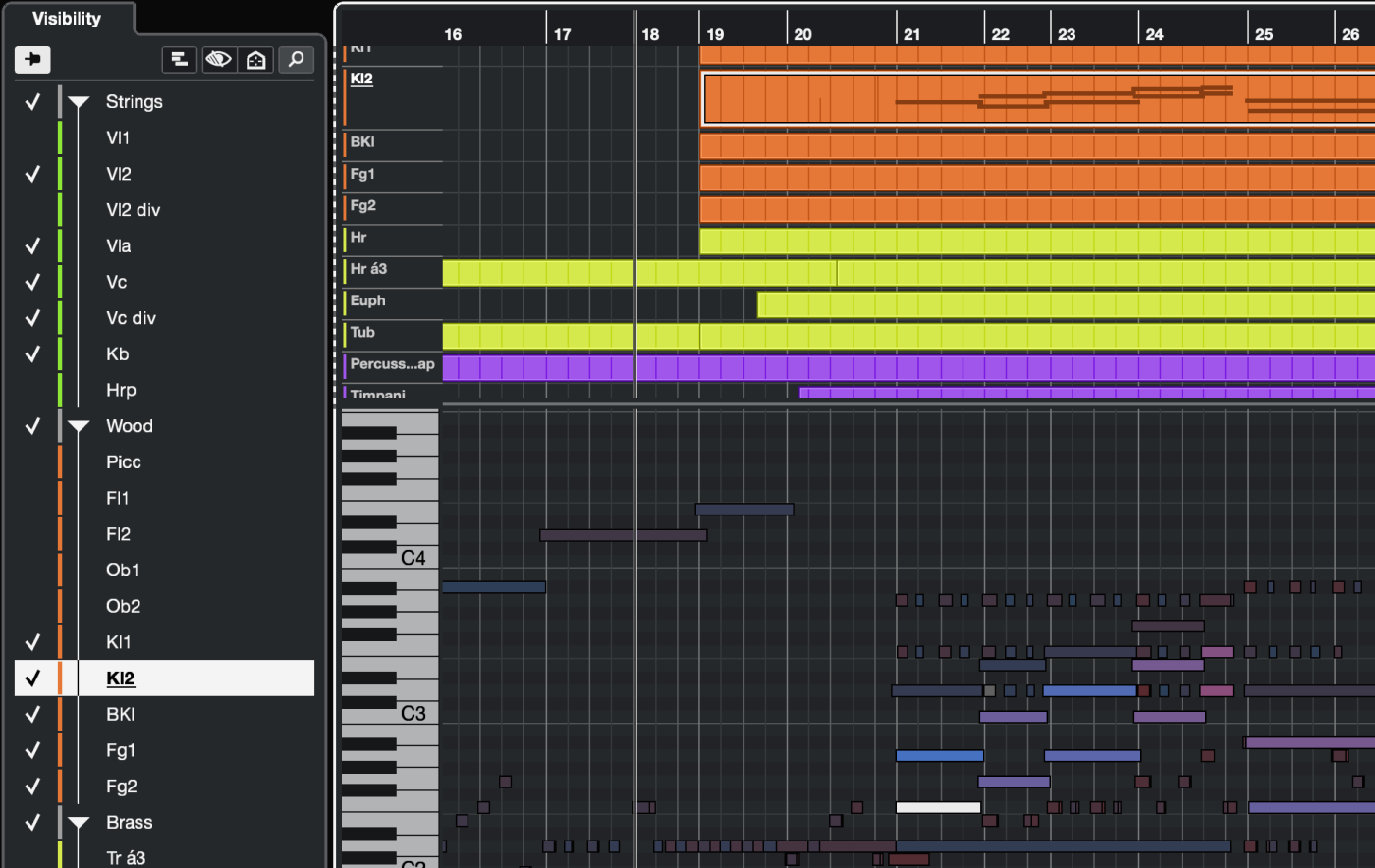Select the white highlighted note in key editor
Viewport: 1375px width, 868px height.
pyautogui.click(x=938, y=808)
